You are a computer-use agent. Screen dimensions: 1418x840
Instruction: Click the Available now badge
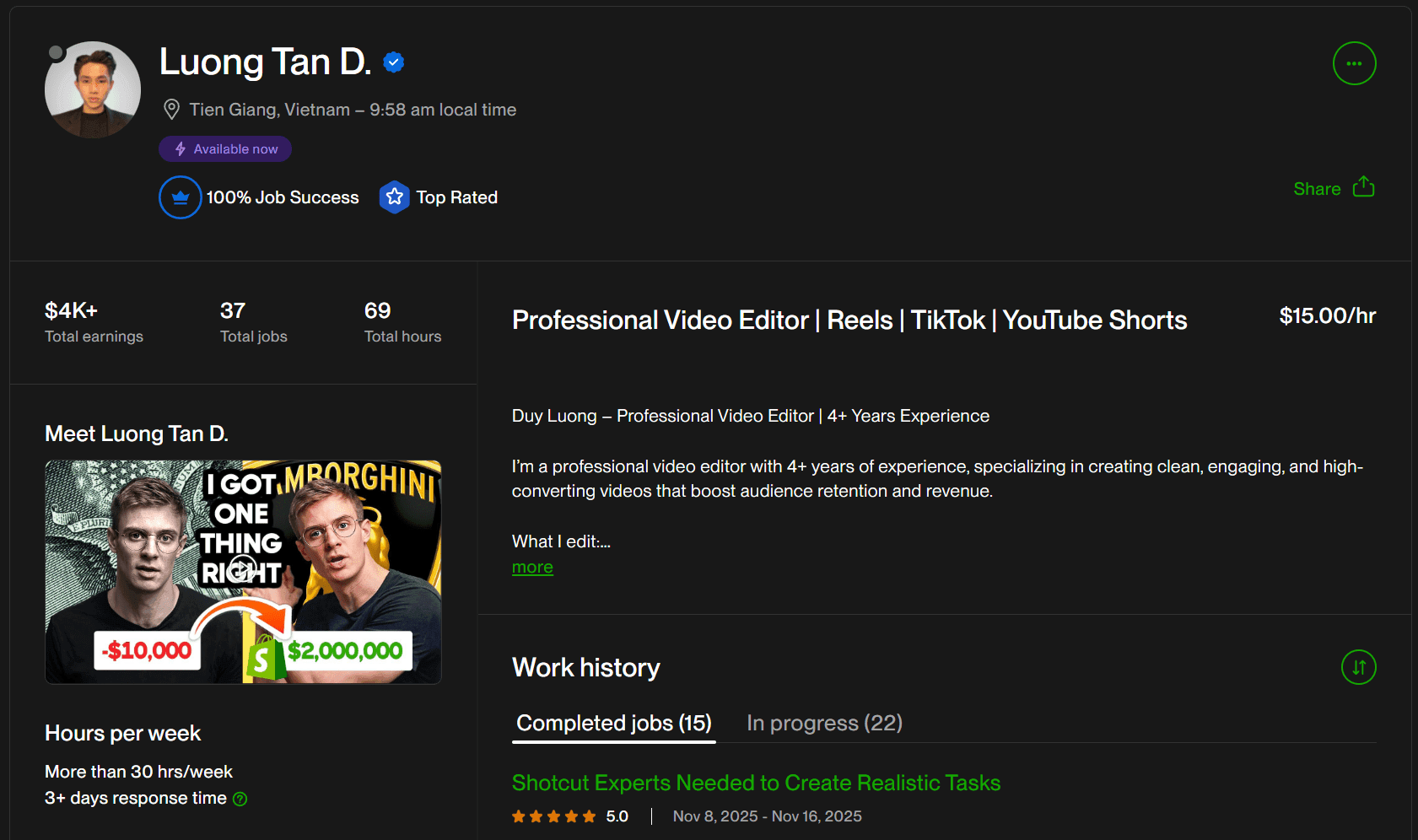pos(225,149)
